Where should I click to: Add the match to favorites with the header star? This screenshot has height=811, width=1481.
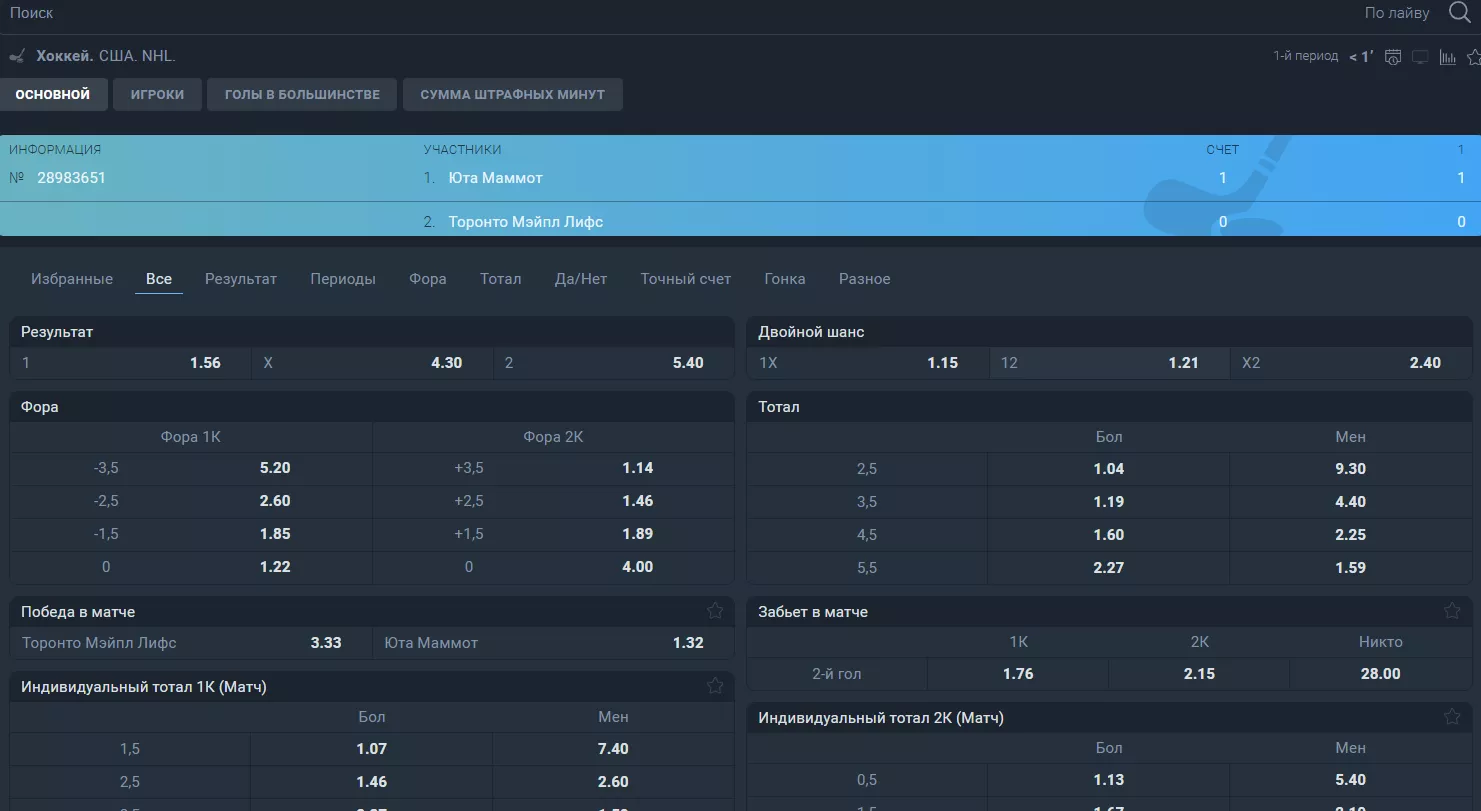coord(1473,57)
